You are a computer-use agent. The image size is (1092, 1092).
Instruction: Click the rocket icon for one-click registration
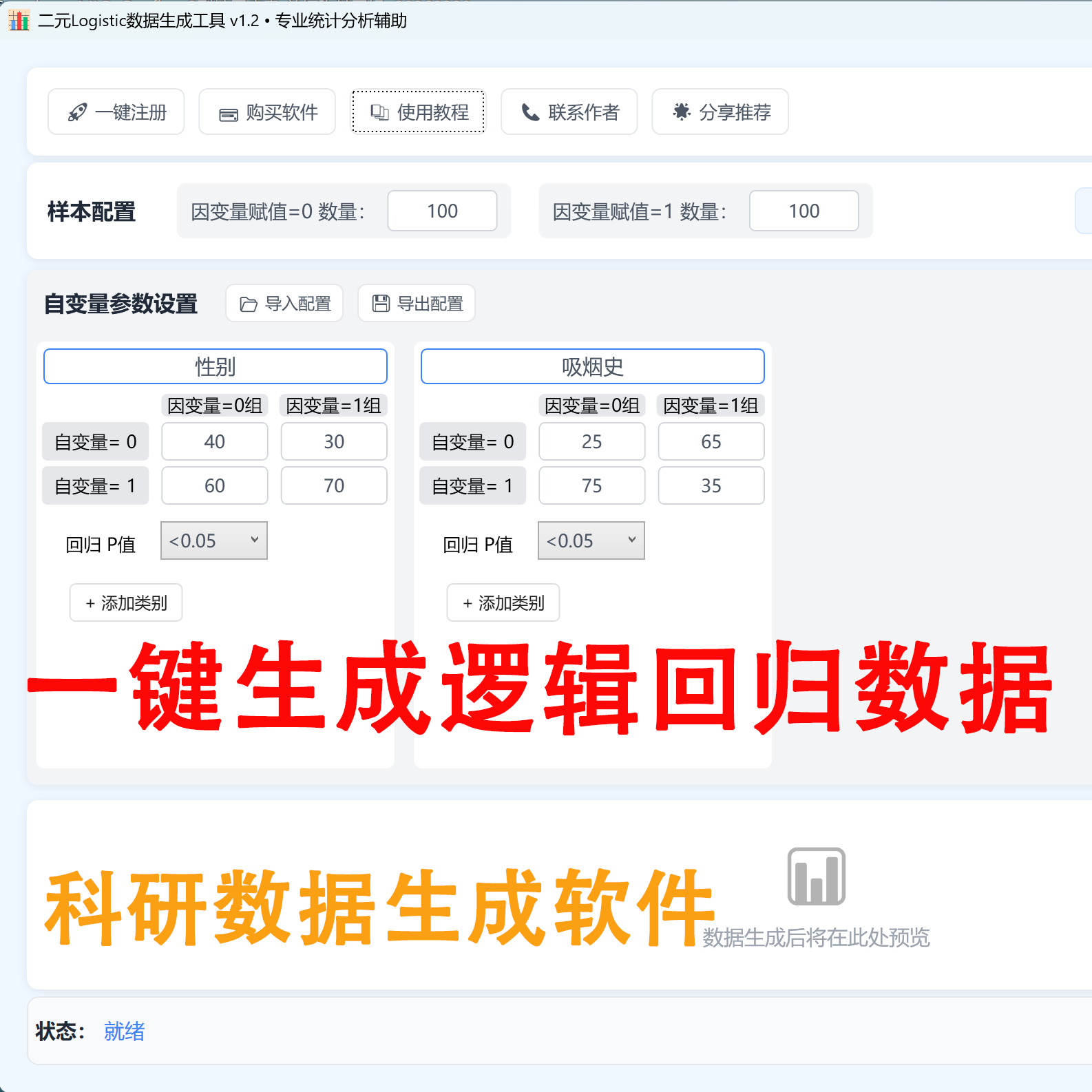77,112
